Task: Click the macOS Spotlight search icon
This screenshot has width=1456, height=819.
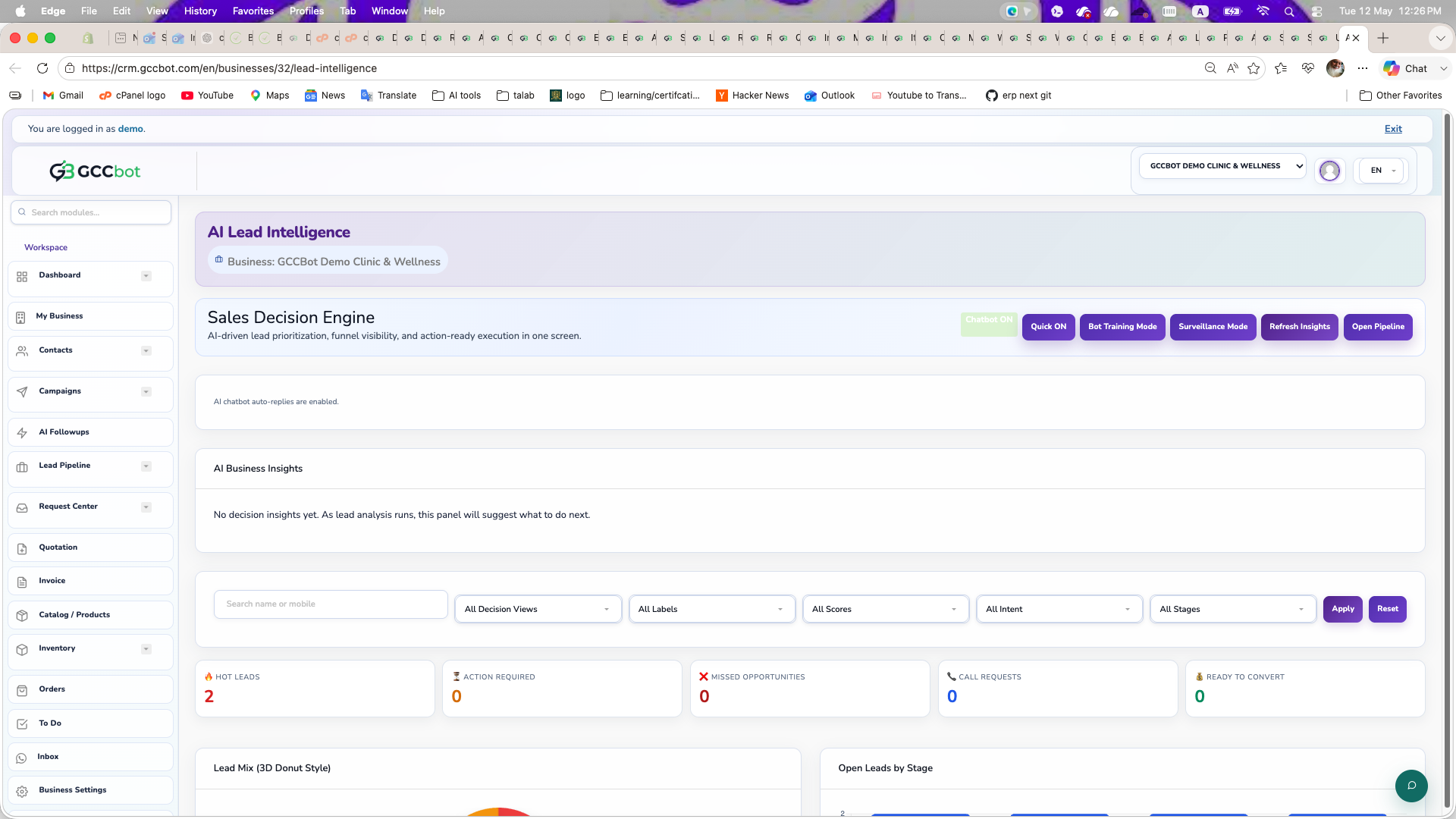Action: [x=1289, y=11]
